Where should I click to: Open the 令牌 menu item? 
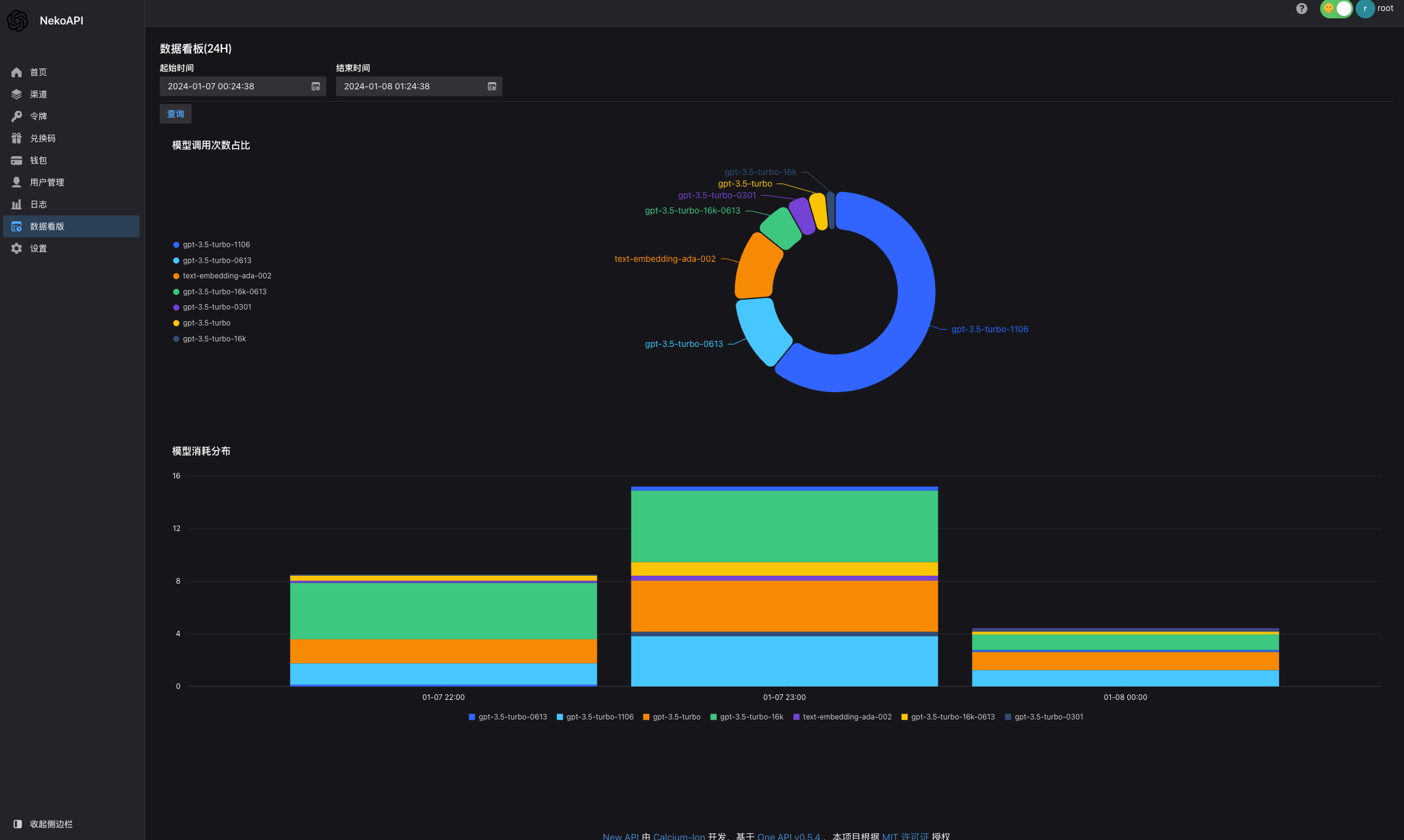[71, 116]
